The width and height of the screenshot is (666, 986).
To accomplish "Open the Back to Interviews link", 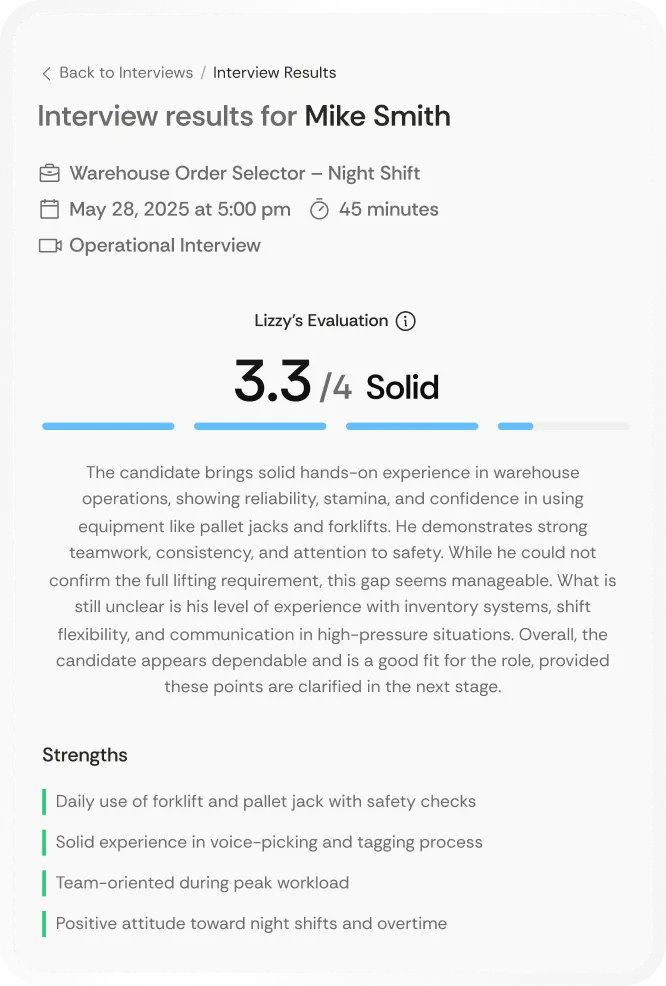I will coord(125,73).
